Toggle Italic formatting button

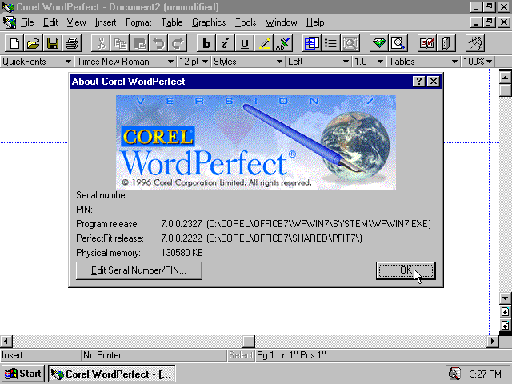click(x=225, y=43)
